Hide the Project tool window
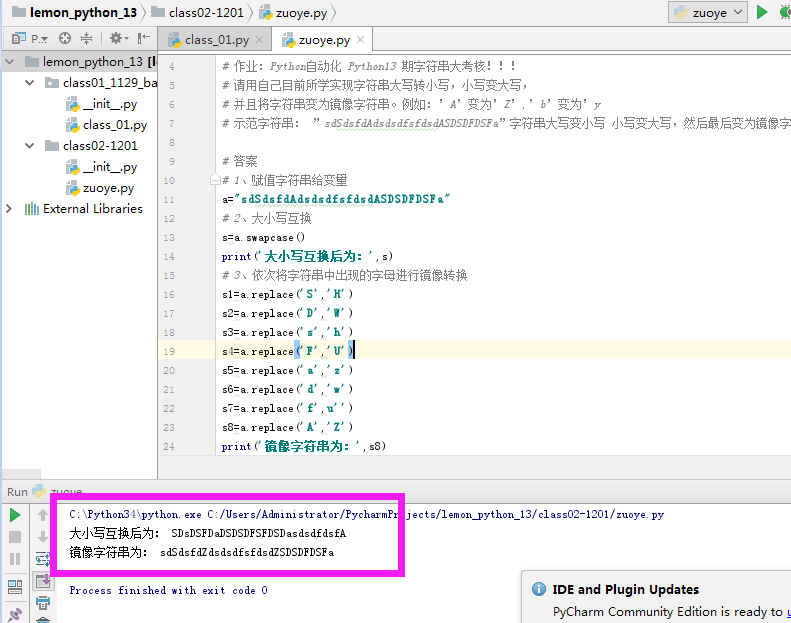Image resolution: width=791 pixels, height=623 pixels. pos(142,38)
